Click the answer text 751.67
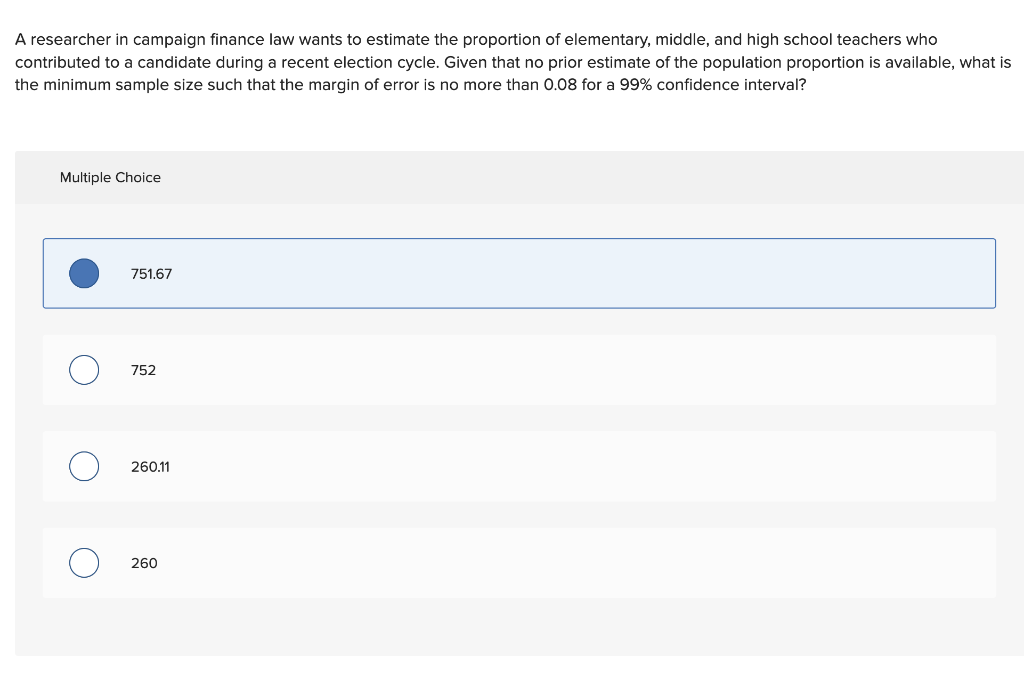 click(152, 274)
